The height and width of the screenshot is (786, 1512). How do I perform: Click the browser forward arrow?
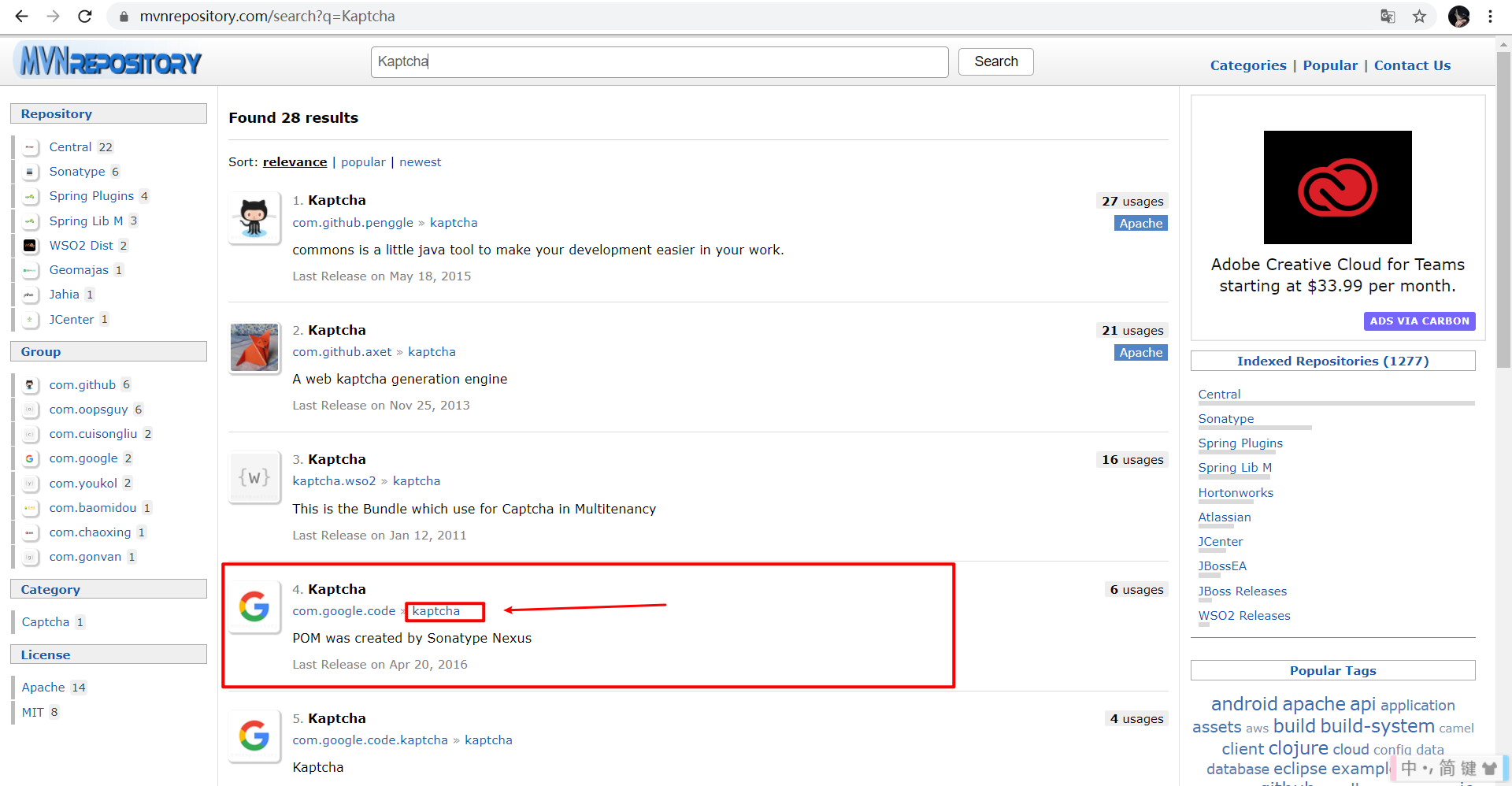[x=53, y=16]
